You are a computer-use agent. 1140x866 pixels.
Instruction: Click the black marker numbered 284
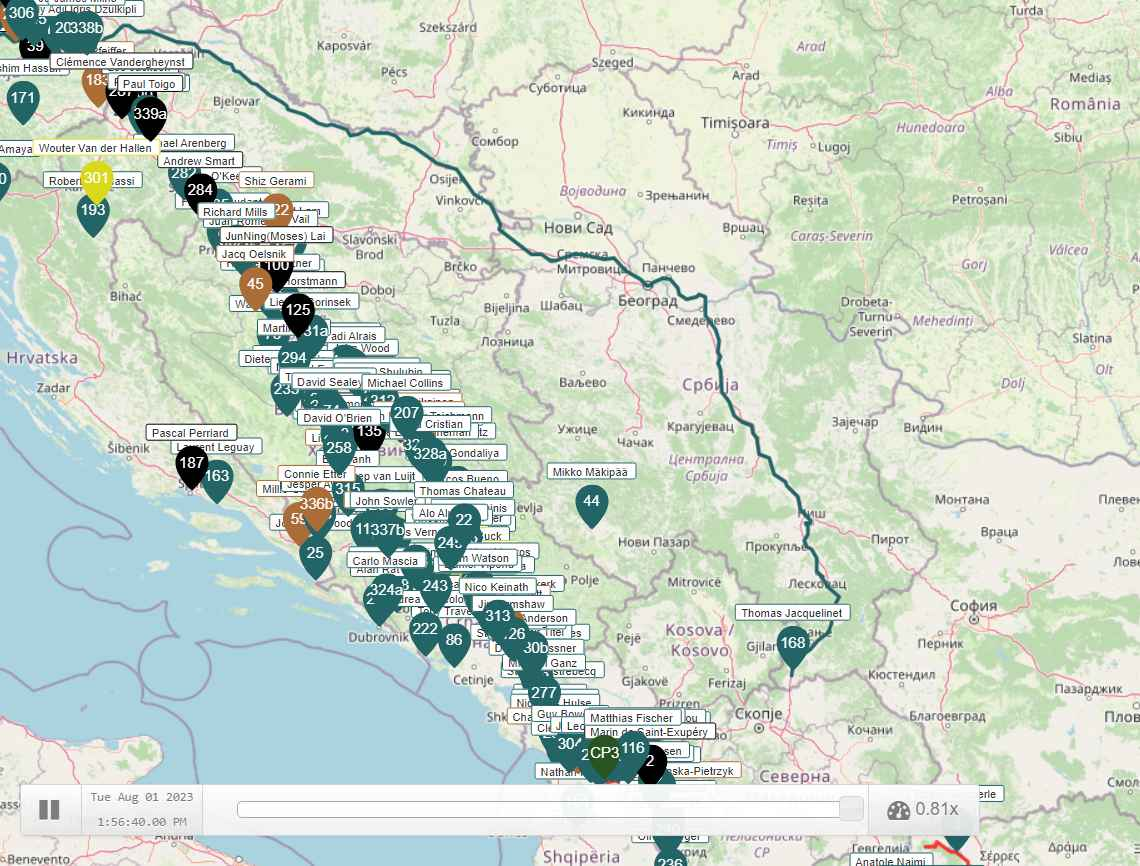(200, 190)
